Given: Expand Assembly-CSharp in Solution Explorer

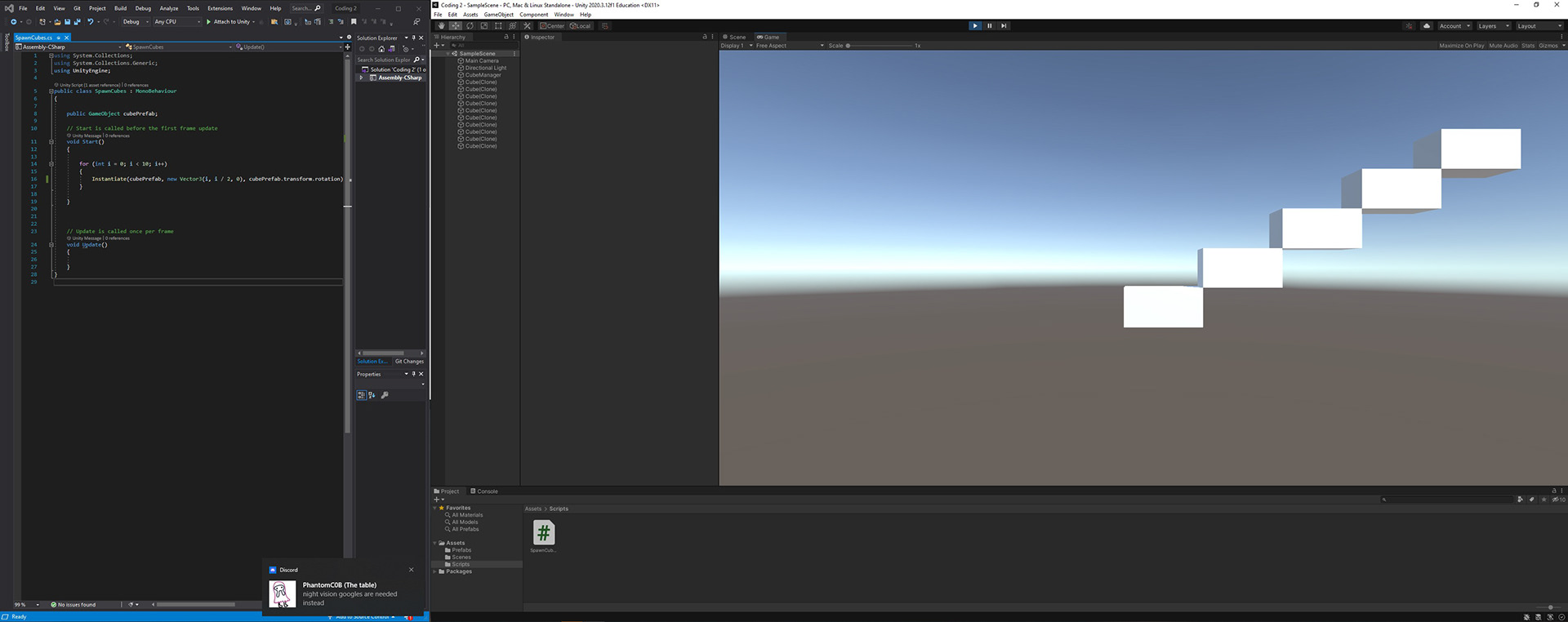Looking at the screenshot, I should pos(361,78).
